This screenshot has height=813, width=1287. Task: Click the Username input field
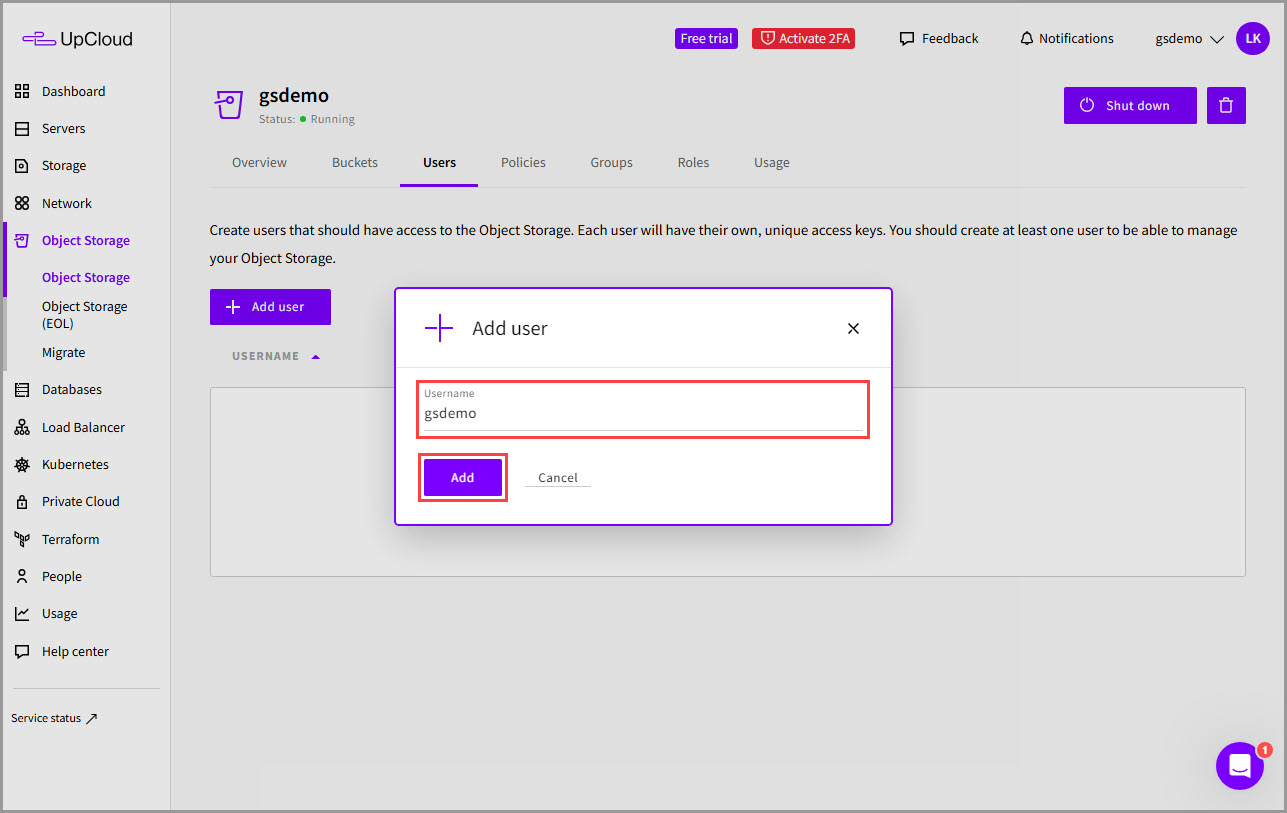pyautogui.click(x=643, y=409)
